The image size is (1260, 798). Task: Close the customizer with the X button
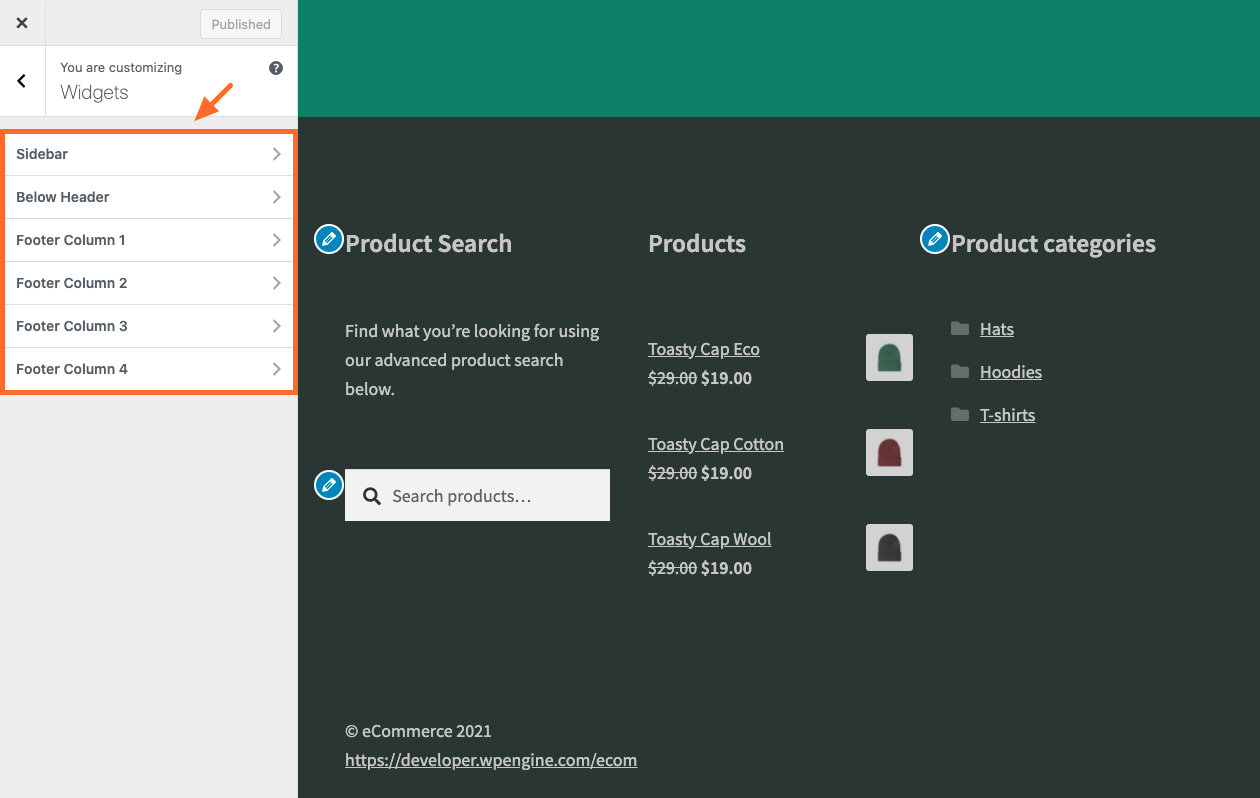pyautogui.click(x=22, y=22)
